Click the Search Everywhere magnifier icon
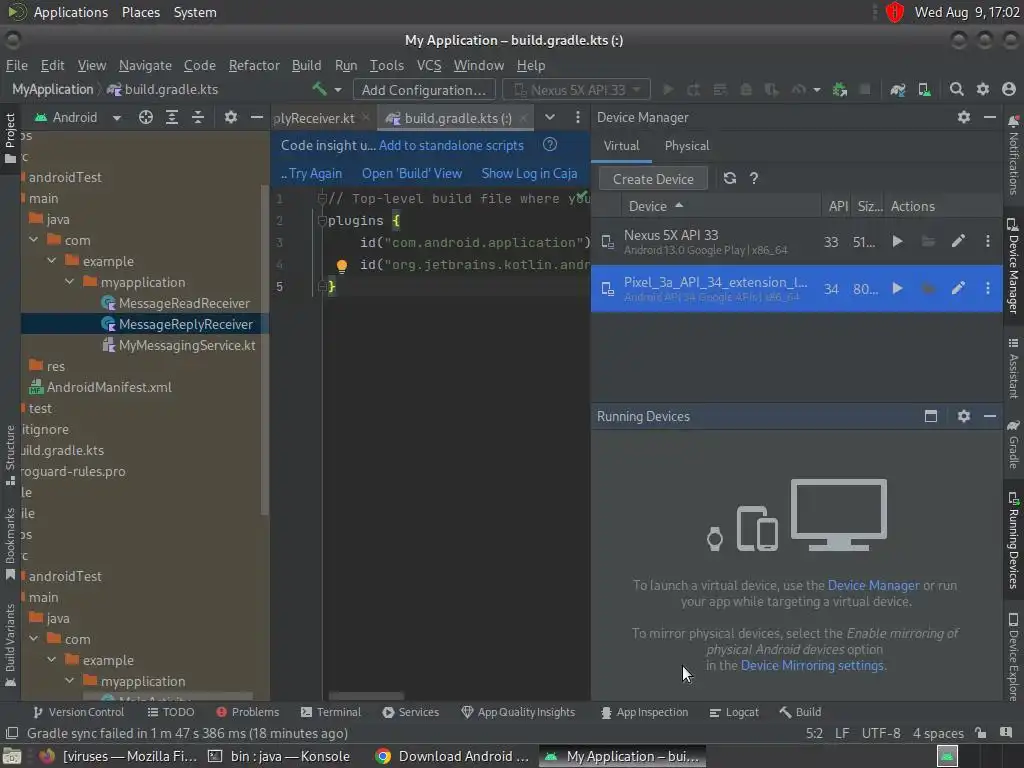This screenshot has height=768, width=1024. tap(957, 89)
